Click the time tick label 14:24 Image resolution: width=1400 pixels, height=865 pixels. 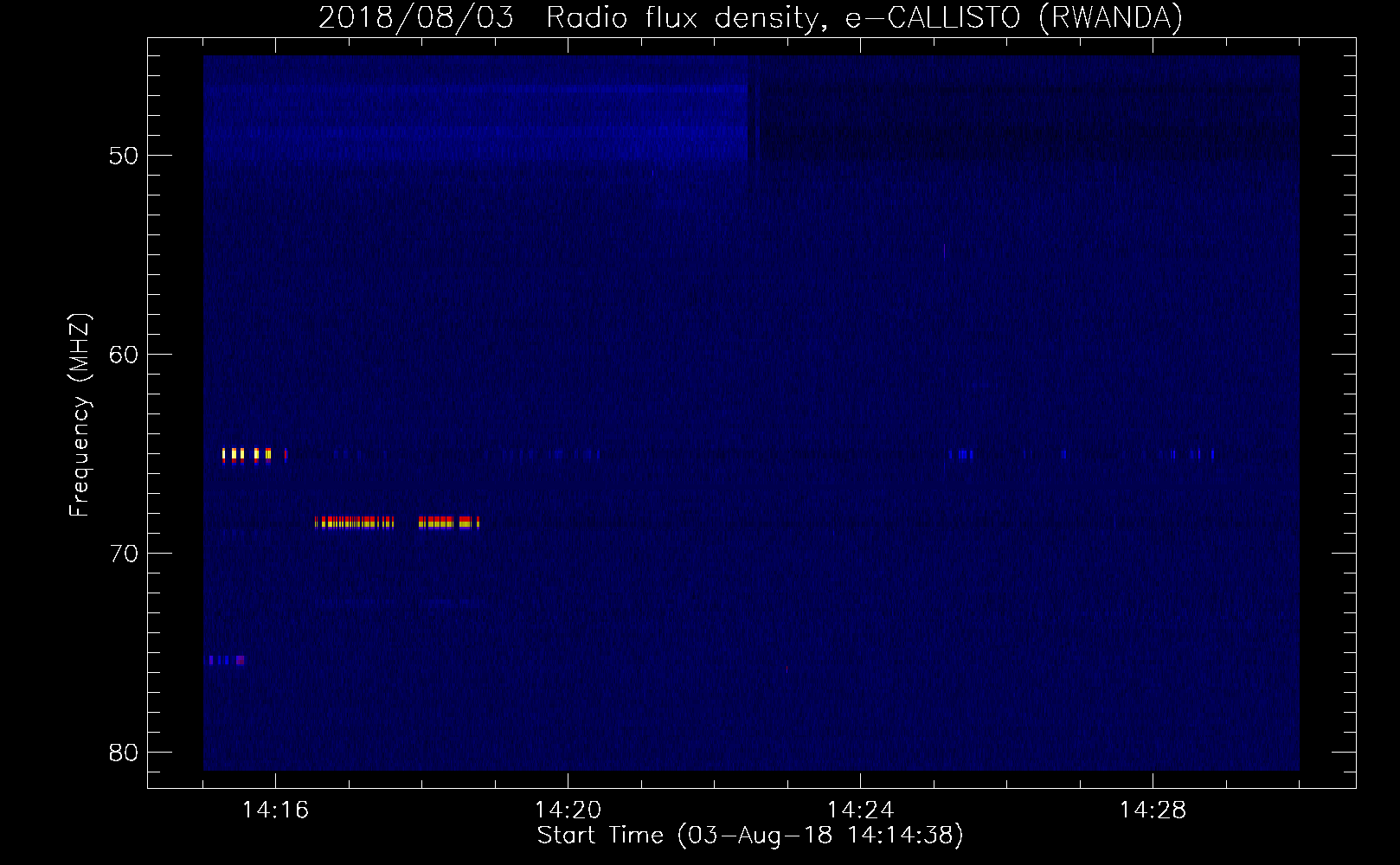[x=860, y=811]
